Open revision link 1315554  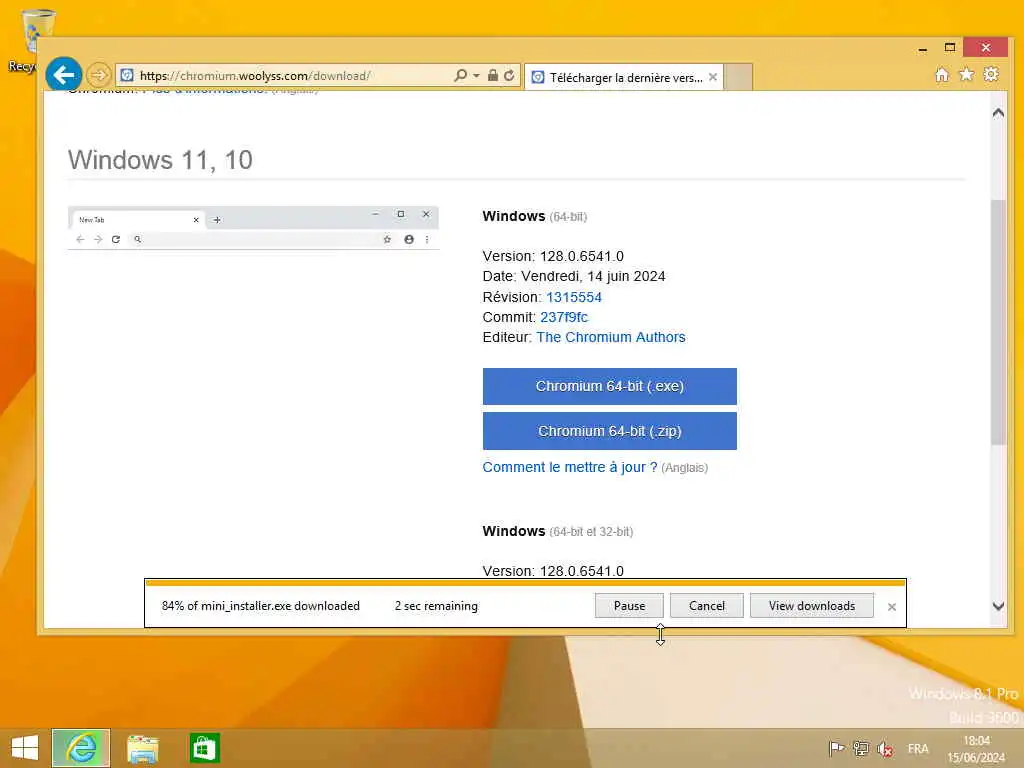(x=574, y=297)
